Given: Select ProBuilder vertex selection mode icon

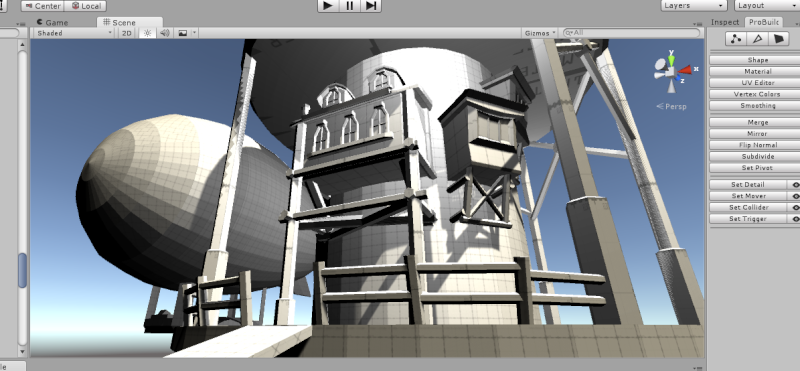Looking at the screenshot, I should (x=736, y=39).
